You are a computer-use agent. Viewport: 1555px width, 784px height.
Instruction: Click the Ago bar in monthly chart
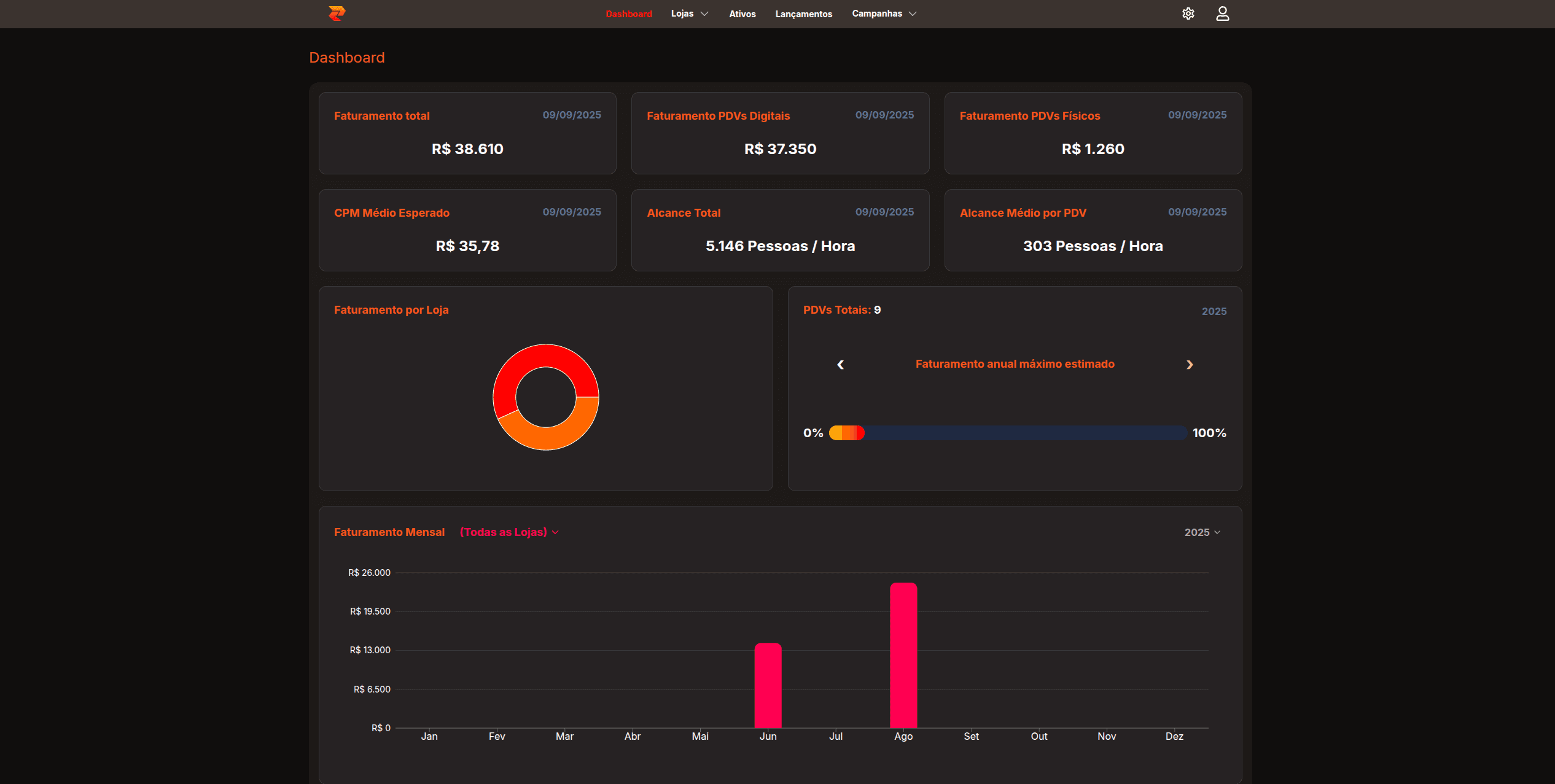click(903, 654)
